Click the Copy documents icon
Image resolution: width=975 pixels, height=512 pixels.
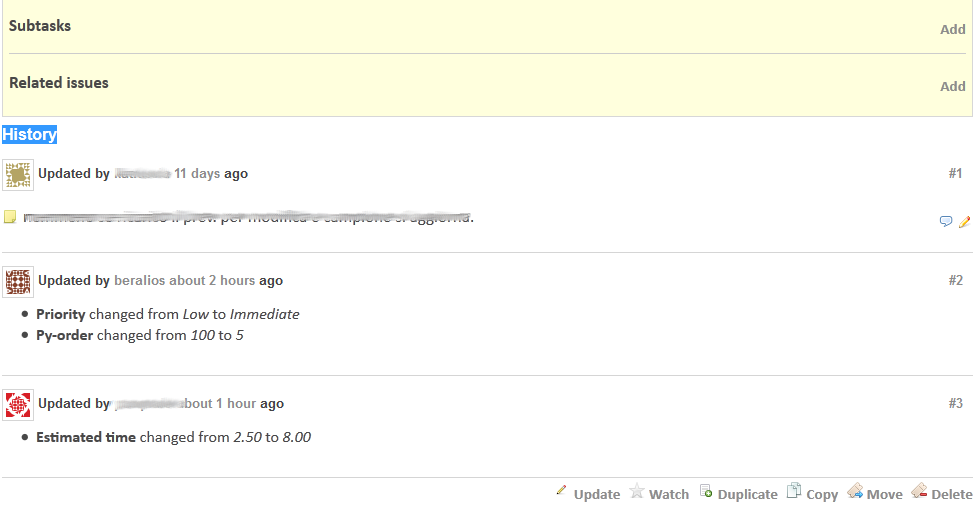(794, 491)
